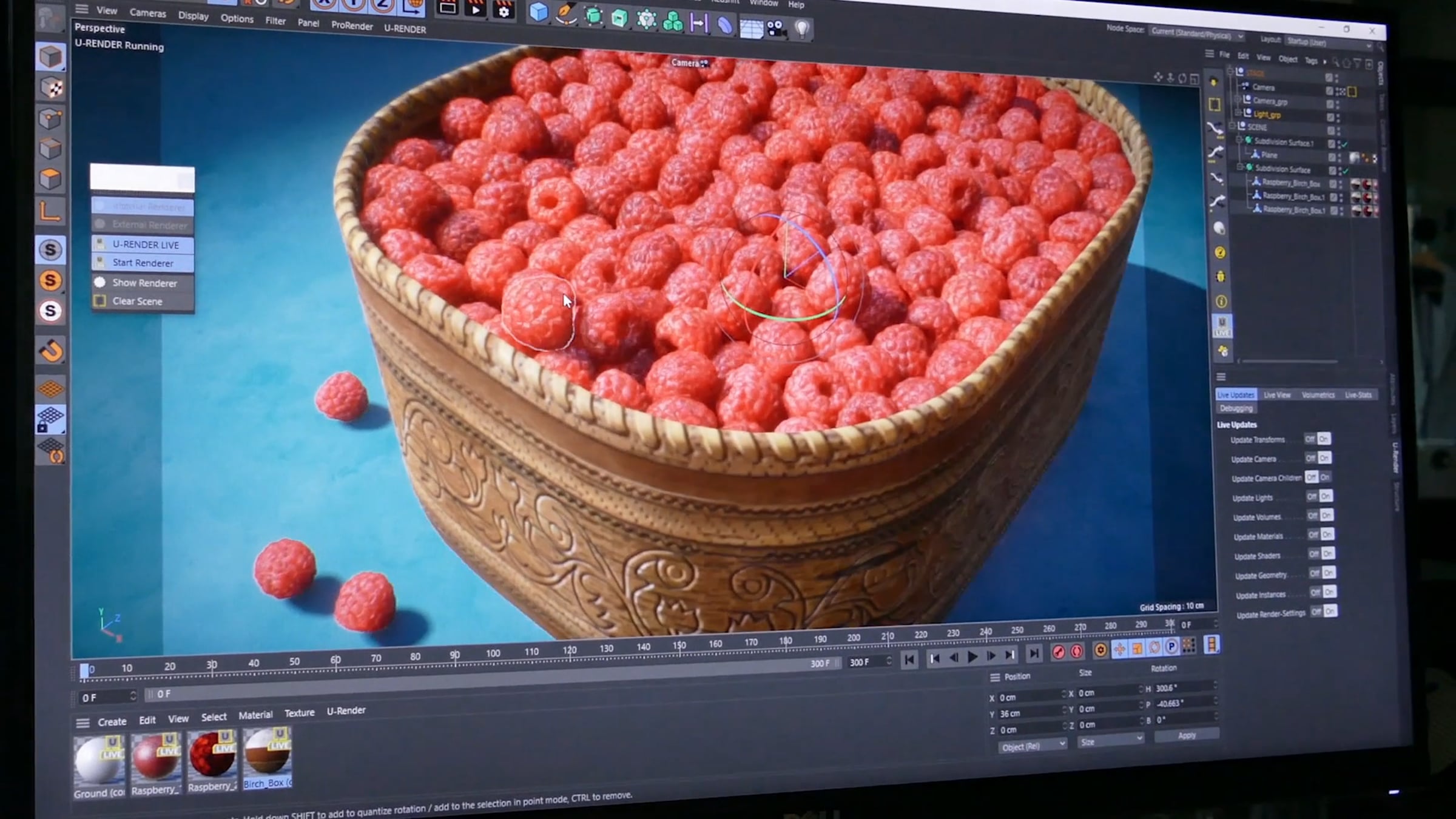
Task: Click the Start Renderer button
Action: click(143, 263)
